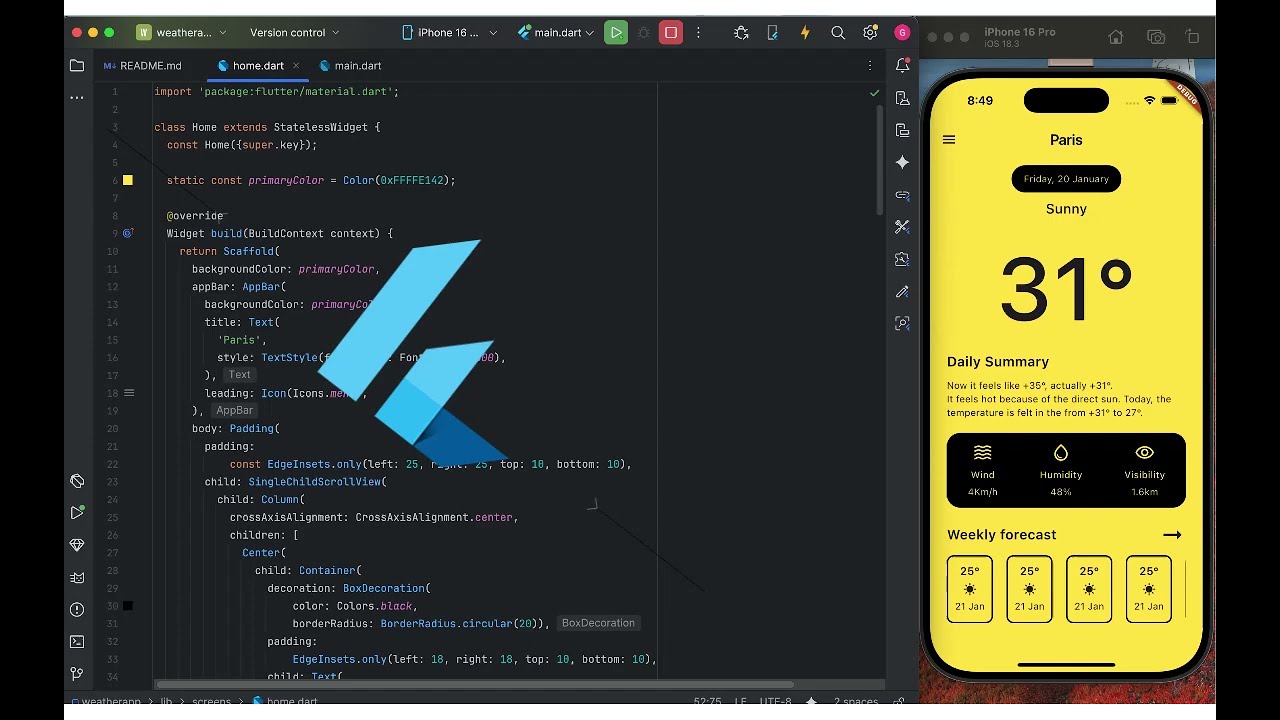This screenshot has height=720, width=1280.
Task: Stop the running app with red button
Action: pos(671,33)
